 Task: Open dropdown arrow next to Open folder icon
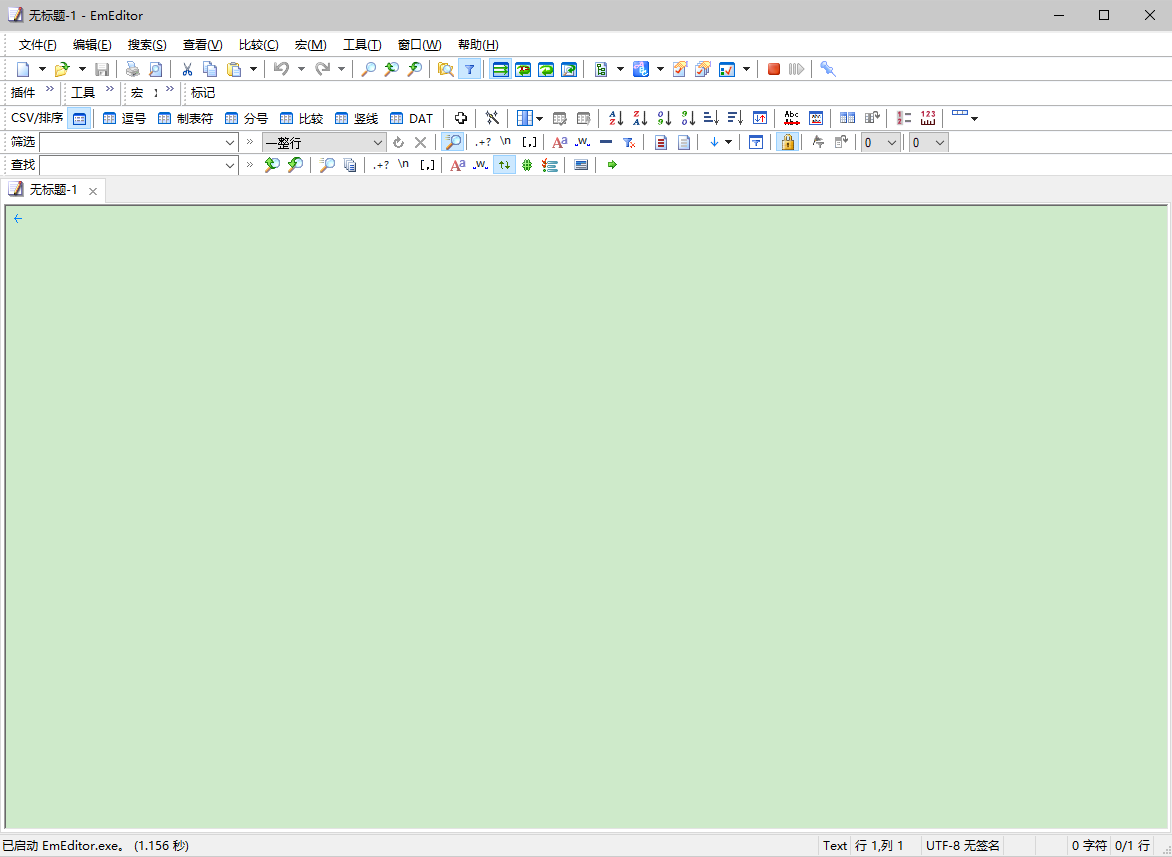[82, 69]
